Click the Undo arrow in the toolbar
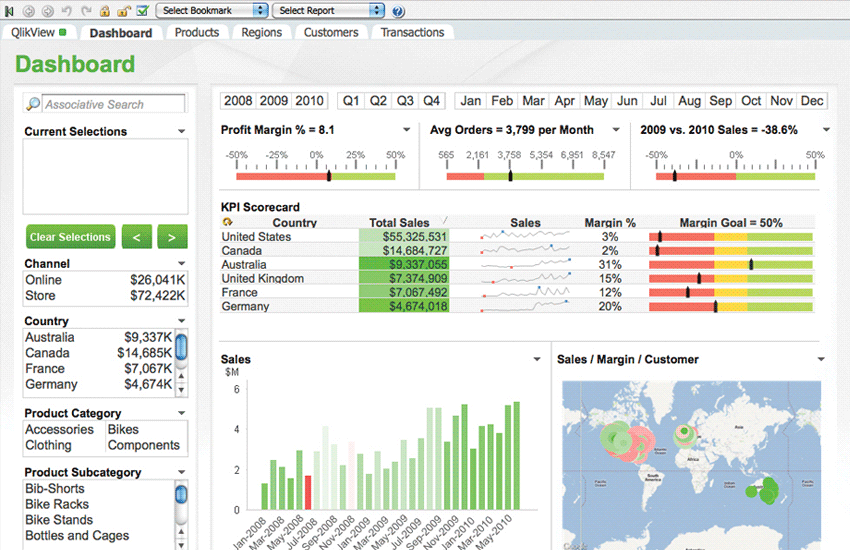The image size is (850, 550). (67, 10)
